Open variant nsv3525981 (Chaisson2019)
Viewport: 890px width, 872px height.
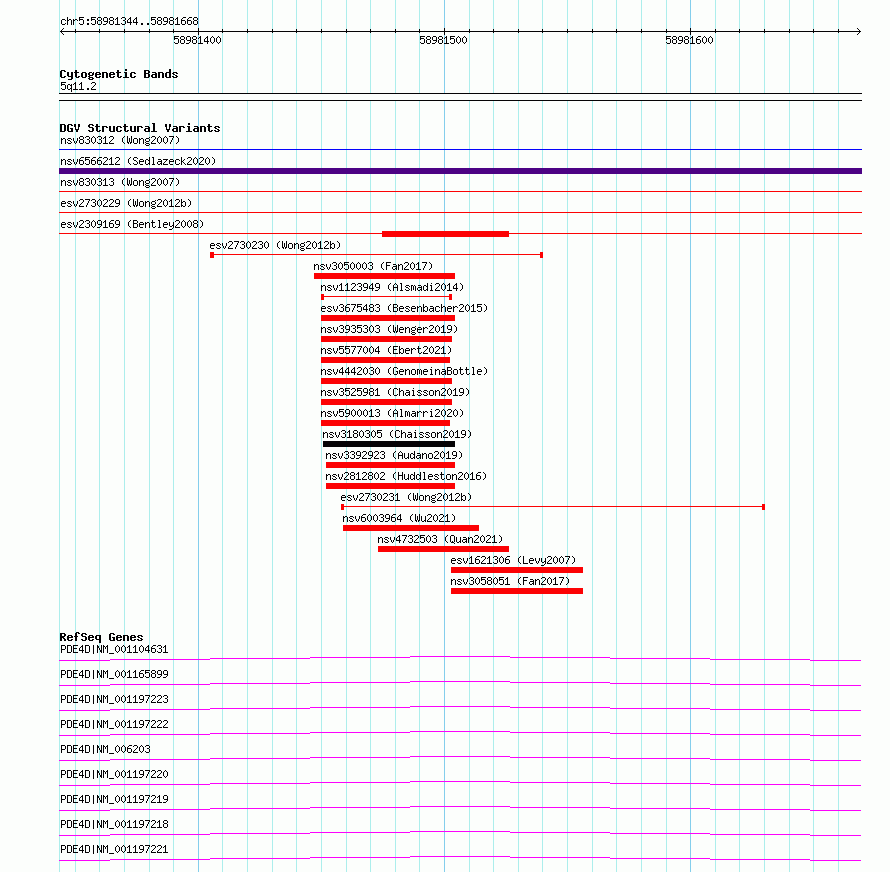395,392
